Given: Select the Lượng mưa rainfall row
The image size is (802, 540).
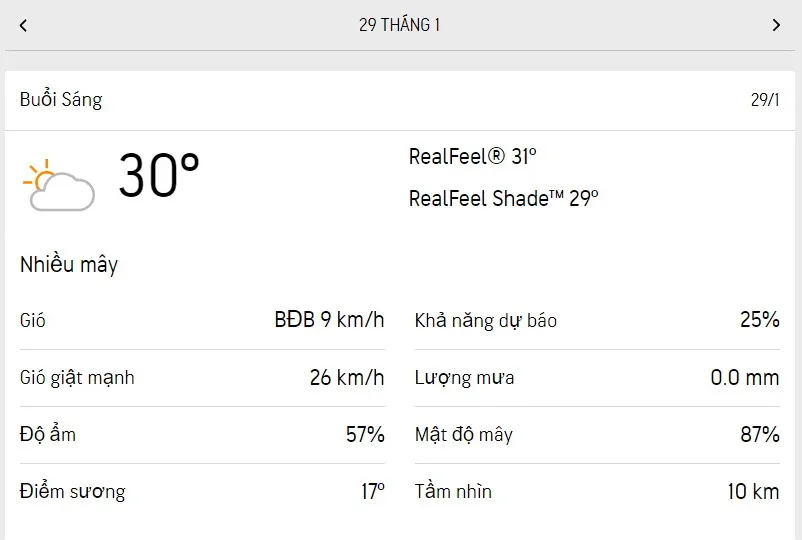Looking at the screenshot, I should pyautogui.click(x=597, y=378).
